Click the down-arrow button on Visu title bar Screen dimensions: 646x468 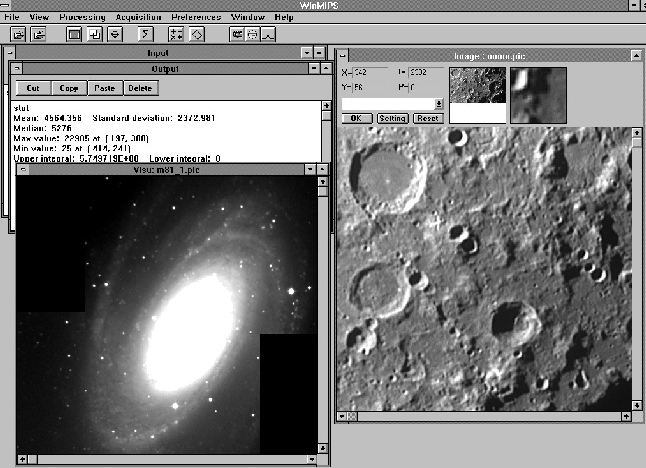click(x=311, y=169)
